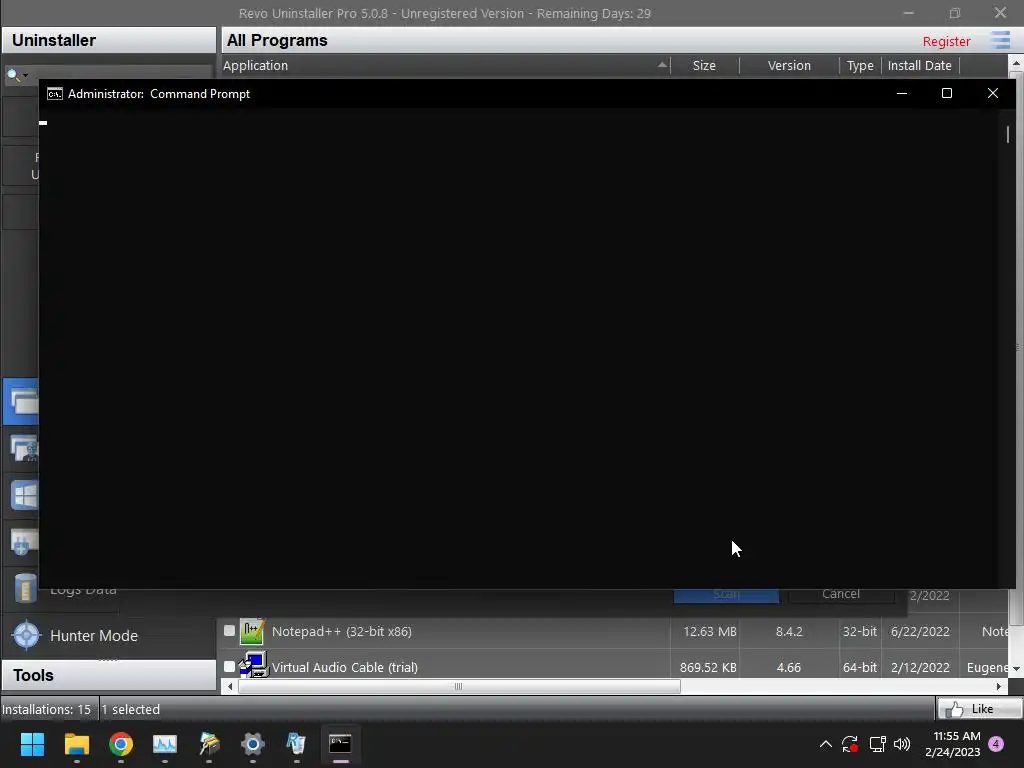Select the highlighted All Programs sidebar icon
The image size is (1024, 768).
point(22,402)
